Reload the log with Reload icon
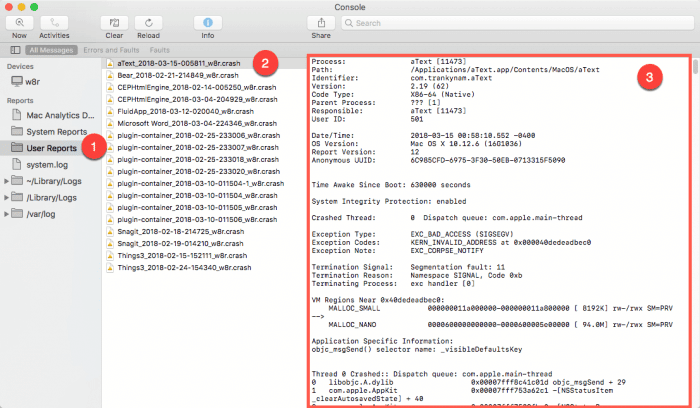The image size is (700, 408). point(149,23)
